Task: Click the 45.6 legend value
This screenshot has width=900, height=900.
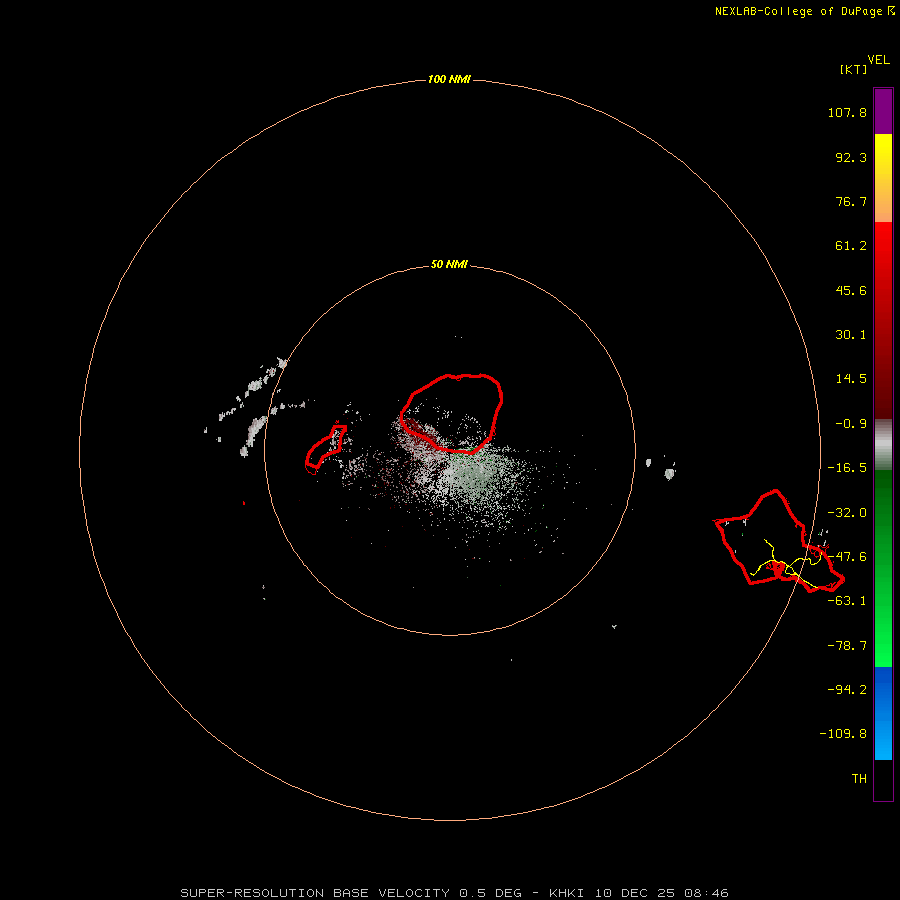Action: point(851,290)
